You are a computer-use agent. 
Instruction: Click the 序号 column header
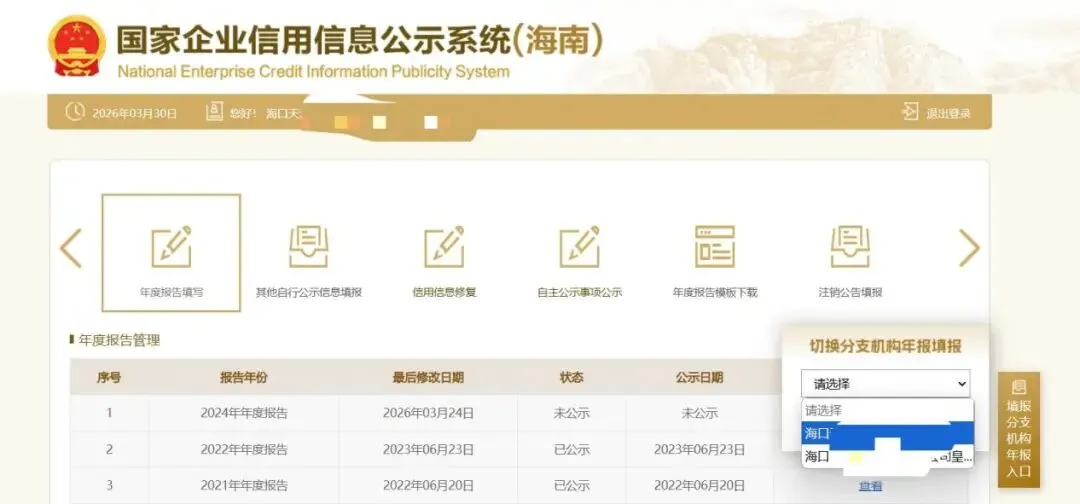(109, 377)
